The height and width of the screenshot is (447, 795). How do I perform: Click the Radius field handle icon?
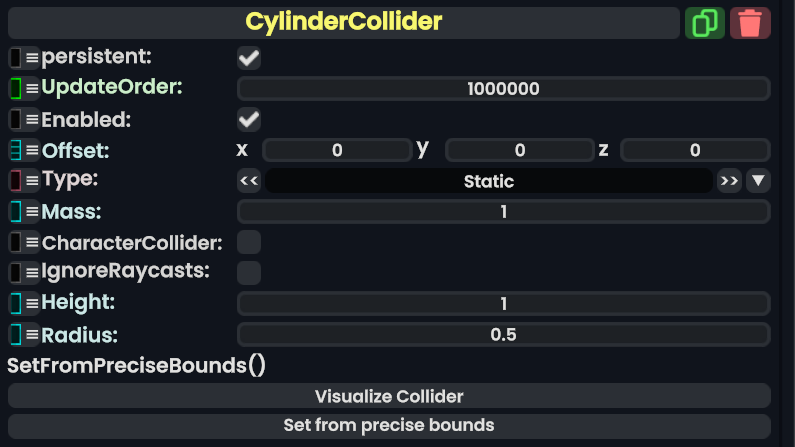pos(15,334)
